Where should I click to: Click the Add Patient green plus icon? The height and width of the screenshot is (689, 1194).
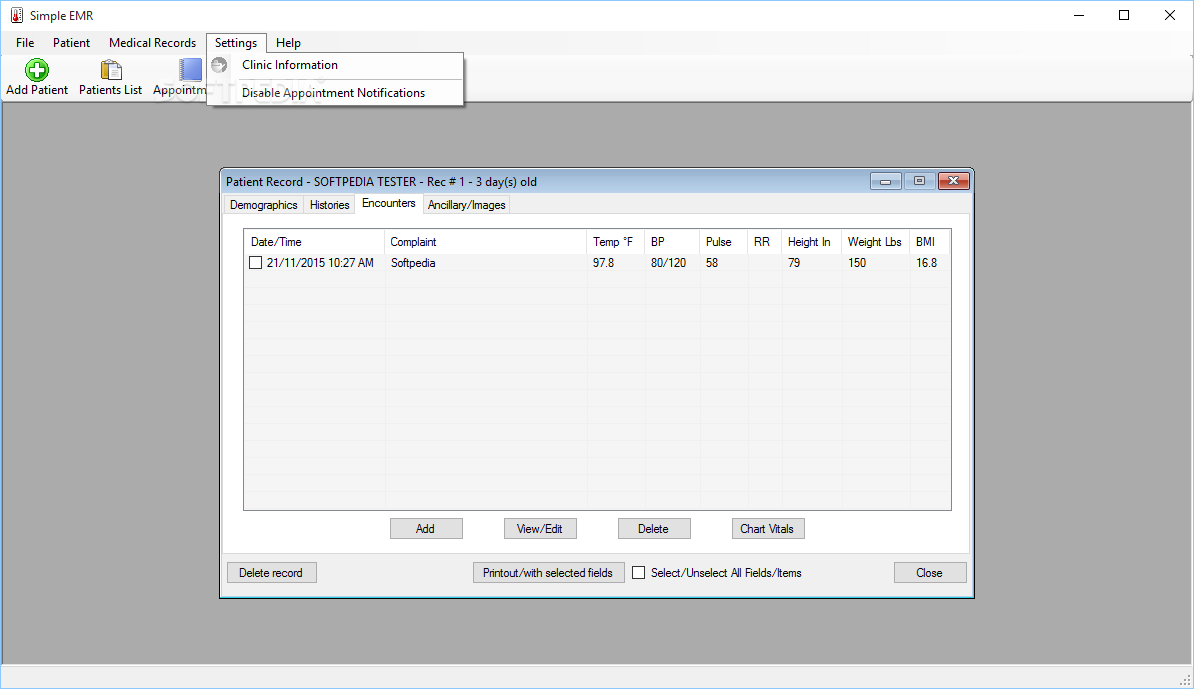point(37,70)
